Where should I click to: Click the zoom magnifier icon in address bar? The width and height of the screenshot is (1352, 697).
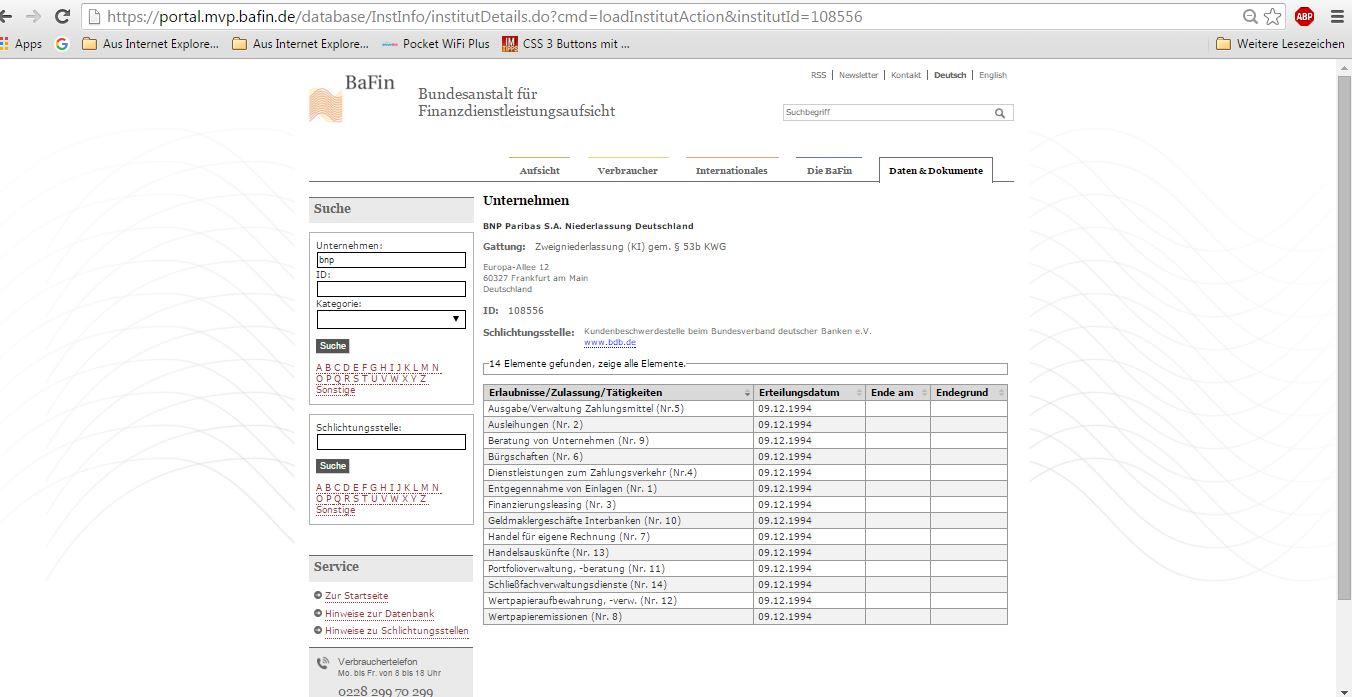pos(1250,16)
